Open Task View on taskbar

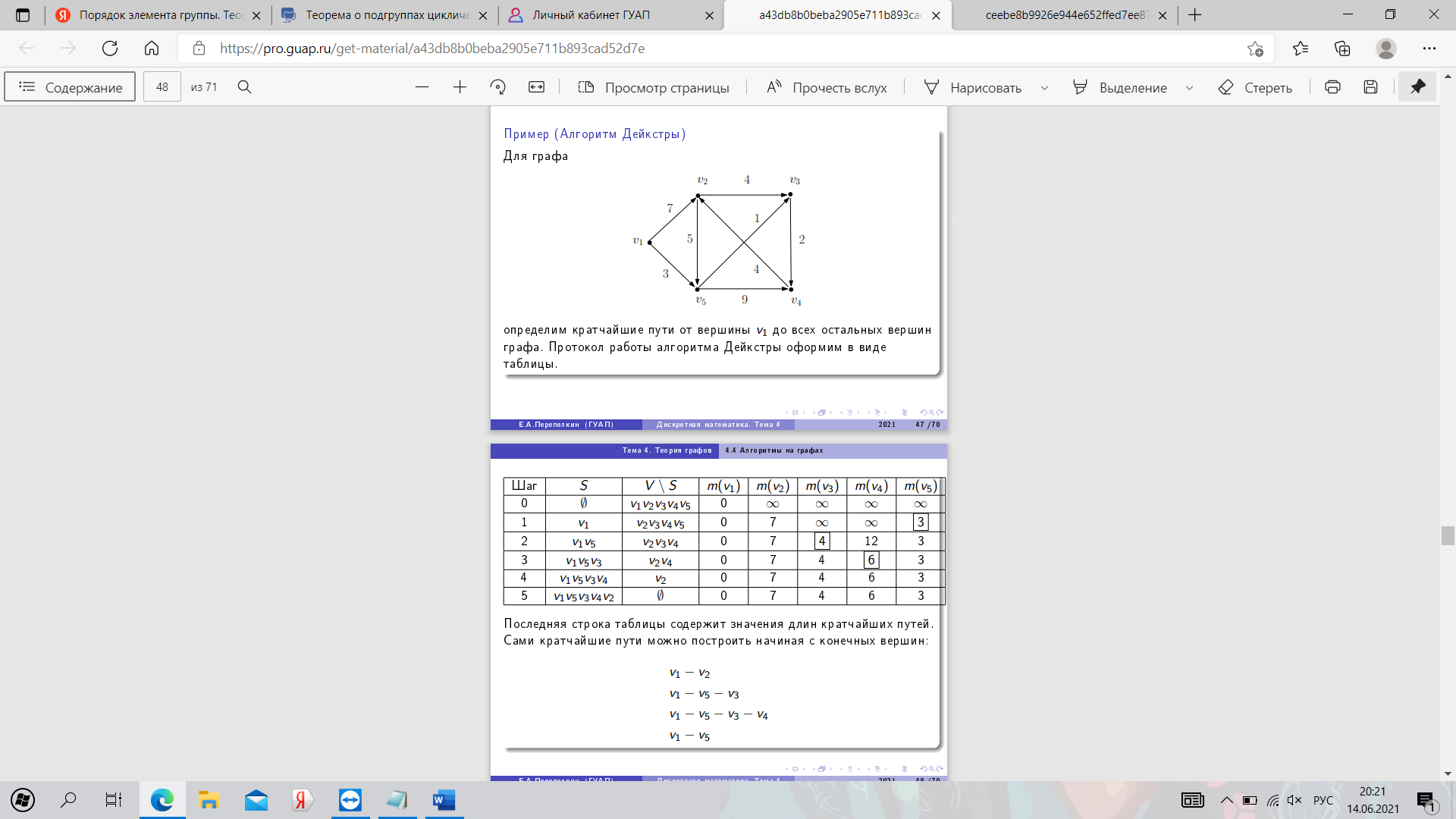[114, 800]
